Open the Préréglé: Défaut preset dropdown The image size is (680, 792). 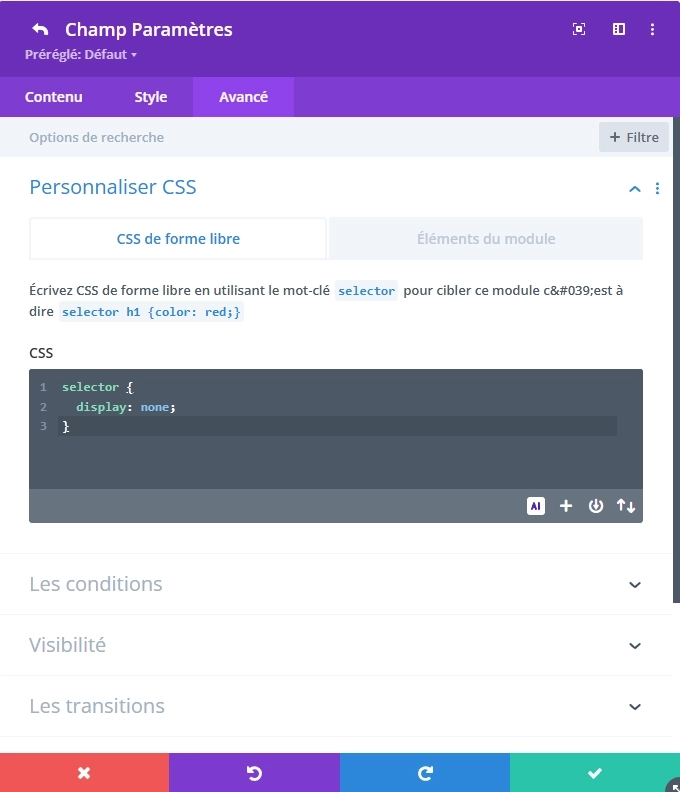pyautogui.click(x=81, y=55)
